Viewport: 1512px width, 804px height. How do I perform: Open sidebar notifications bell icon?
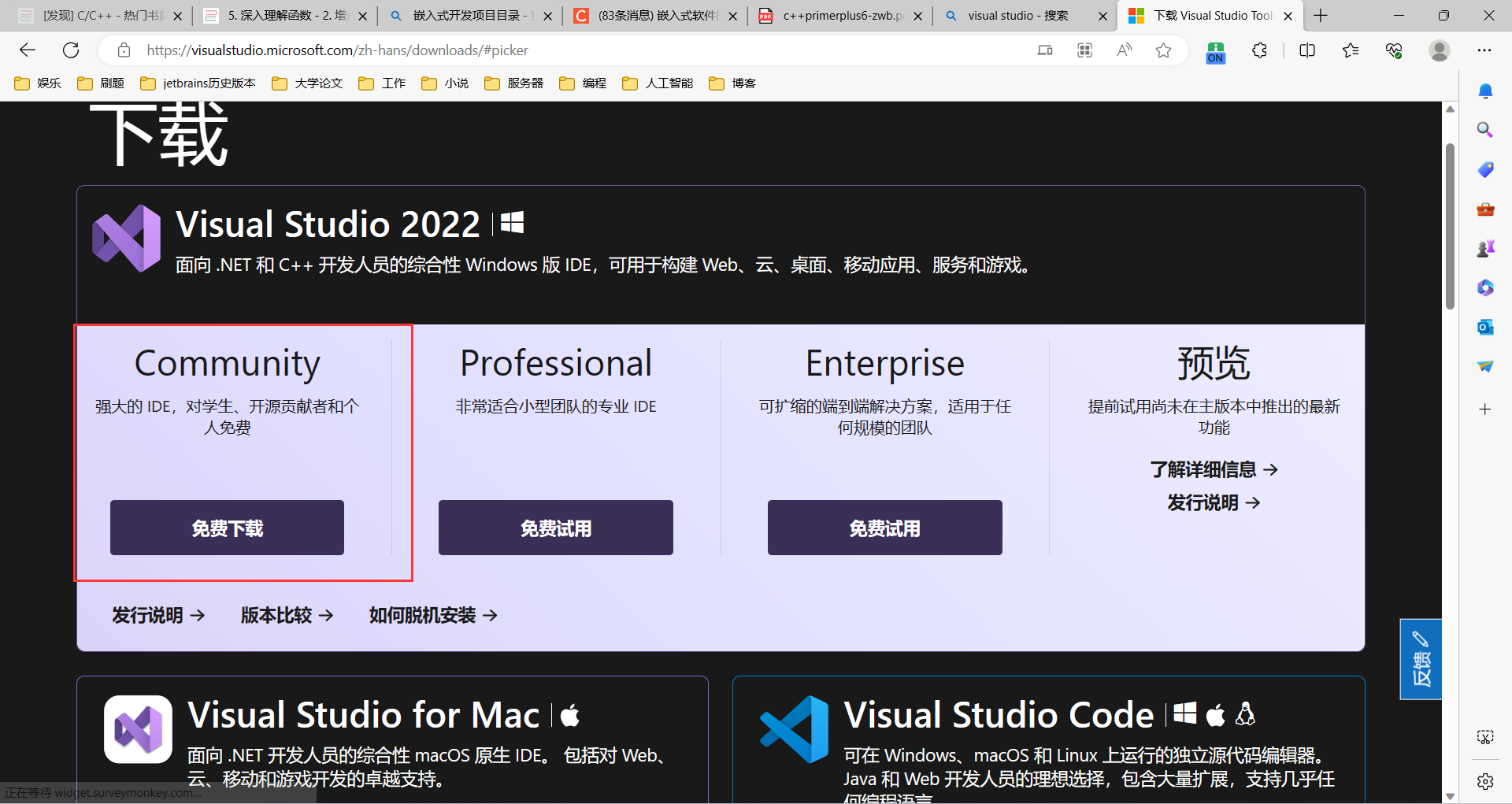click(1485, 91)
